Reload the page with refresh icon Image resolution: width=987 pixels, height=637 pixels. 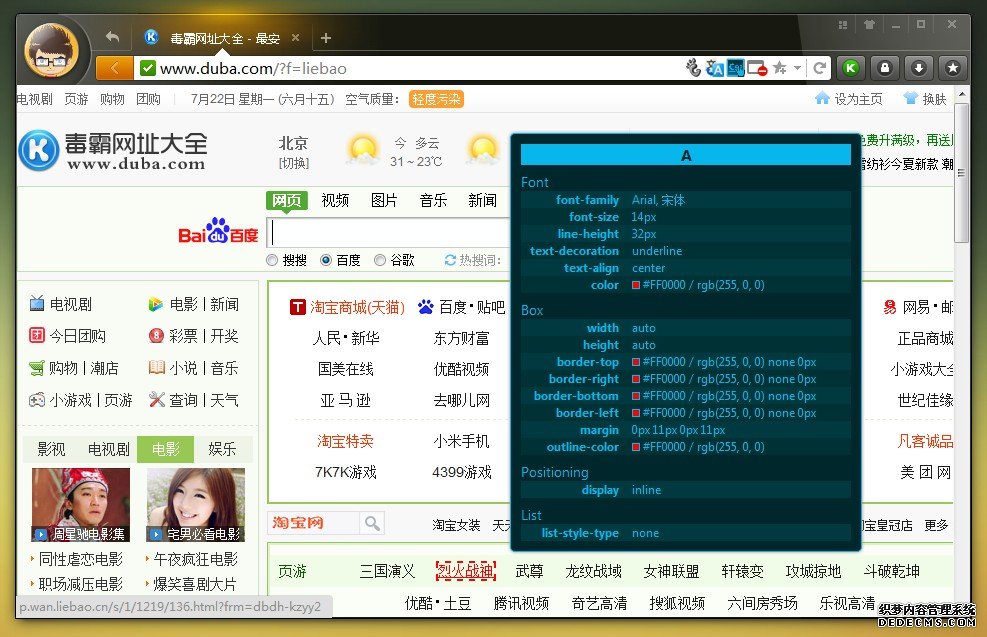tap(819, 67)
